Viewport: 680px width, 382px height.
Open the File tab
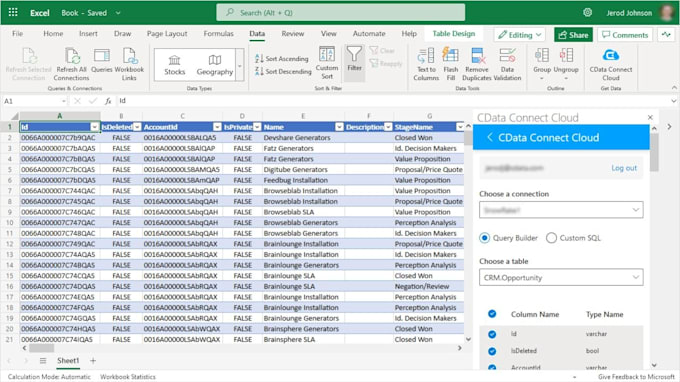(17, 33)
